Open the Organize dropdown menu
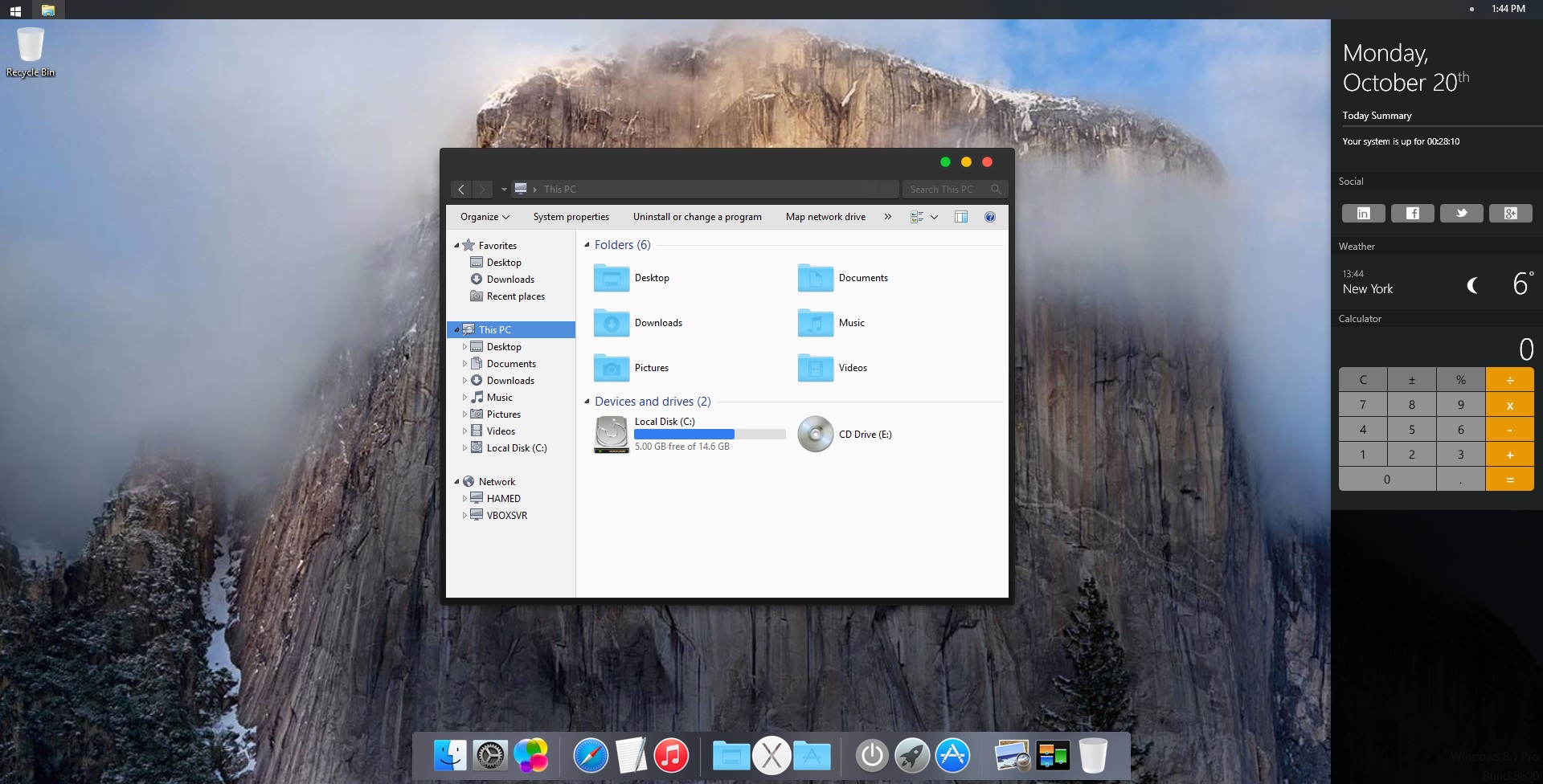Screen dimensions: 1543x784 (485, 217)
